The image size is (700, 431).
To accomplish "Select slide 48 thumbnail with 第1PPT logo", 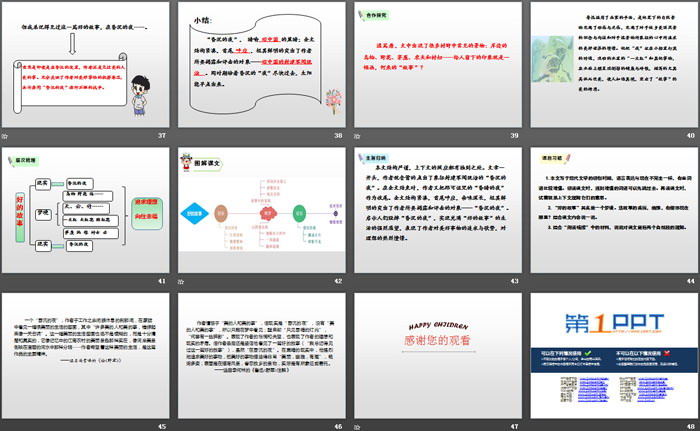I will (x=614, y=356).
